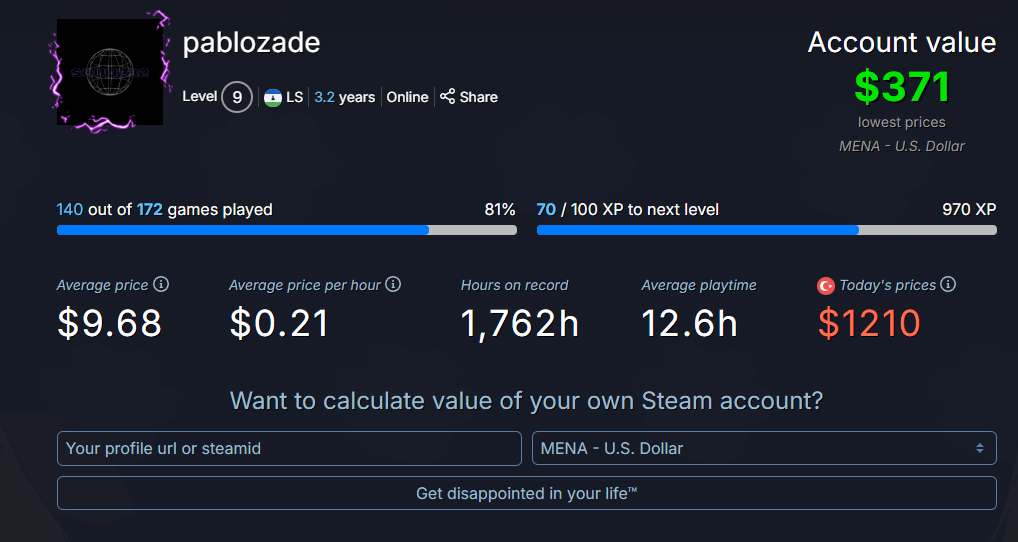
Task: Click the info icon beside Average price
Action: pyautogui.click(x=161, y=285)
